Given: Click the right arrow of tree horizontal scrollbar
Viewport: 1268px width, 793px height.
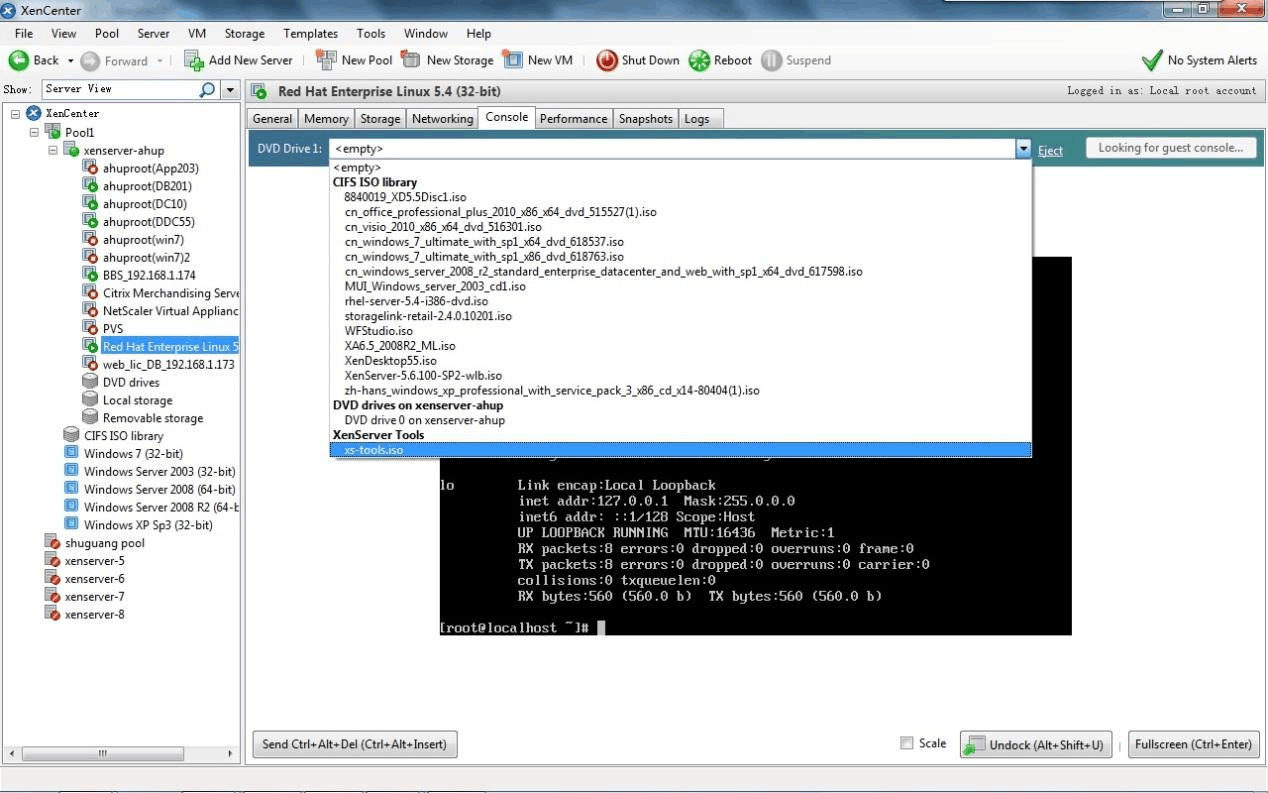Looking at the screenshot, I should click(229, 753).
